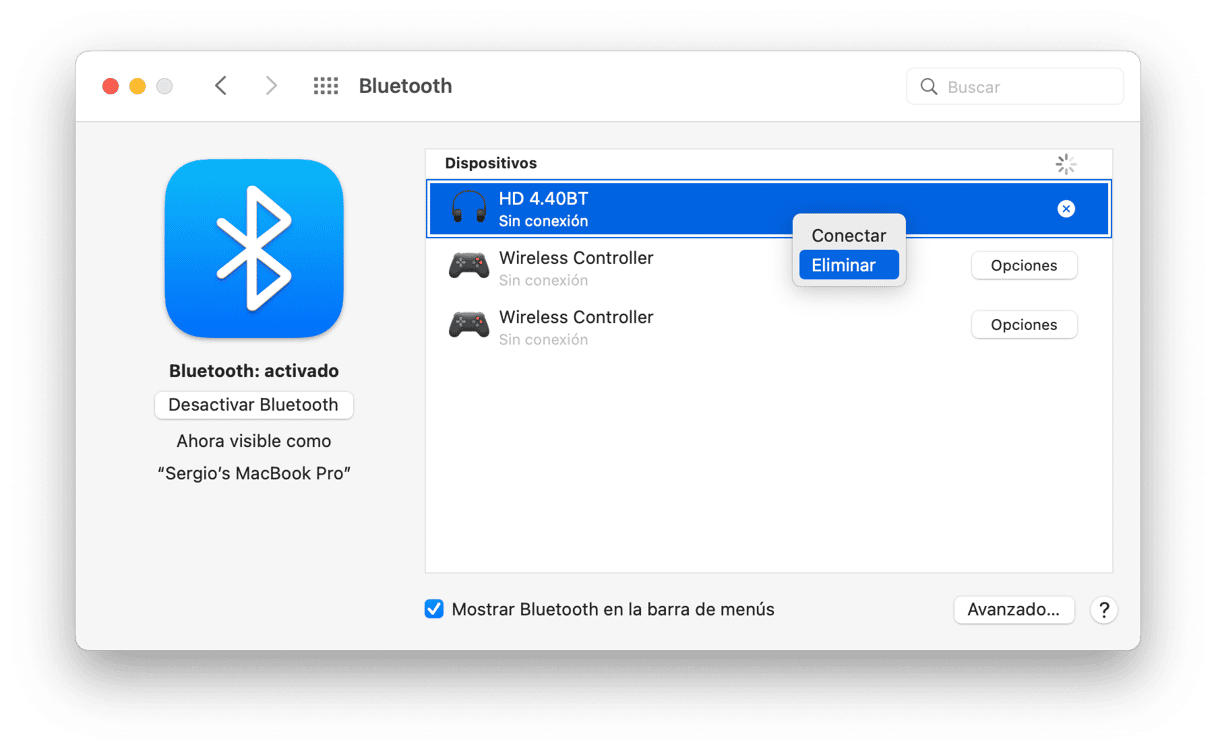
Task: Close the window with the red button
Action: pyautogui.click(x=110, y=86)
